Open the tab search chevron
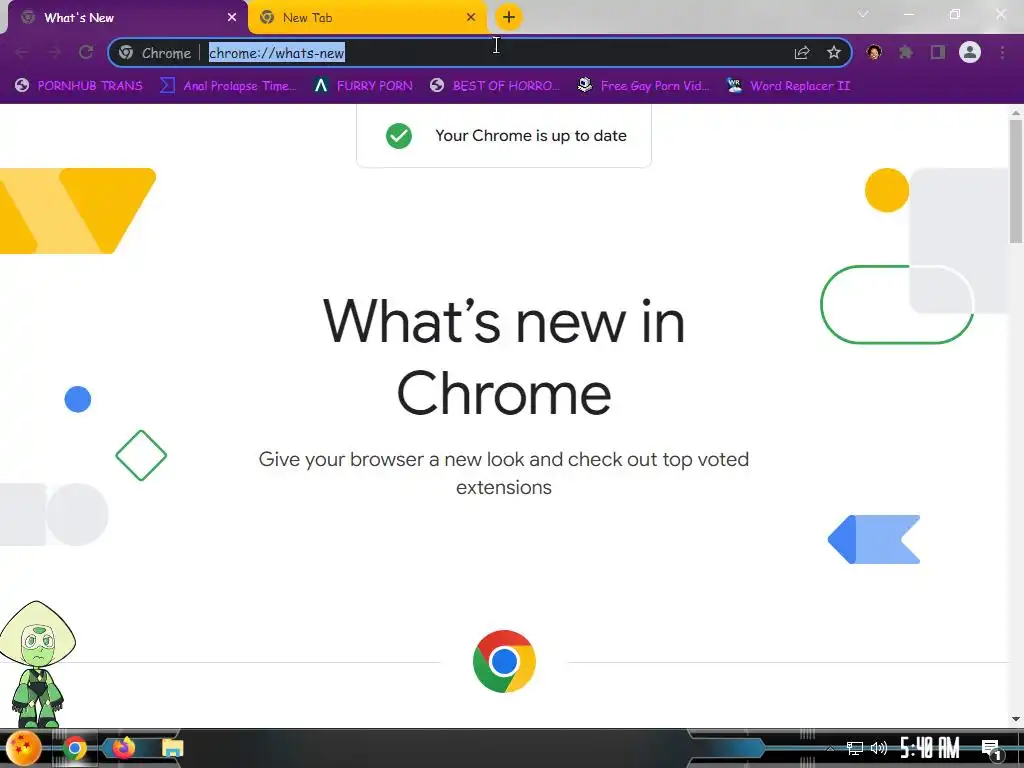Screen dimensions: 1024x768 863,14
